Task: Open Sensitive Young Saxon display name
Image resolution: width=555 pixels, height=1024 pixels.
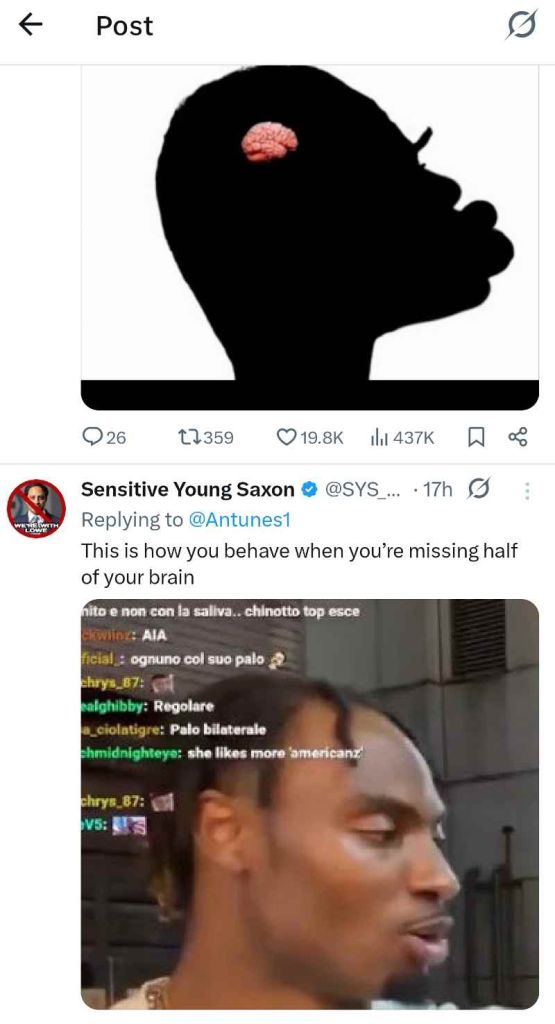Action: click(x=187, y=489)
